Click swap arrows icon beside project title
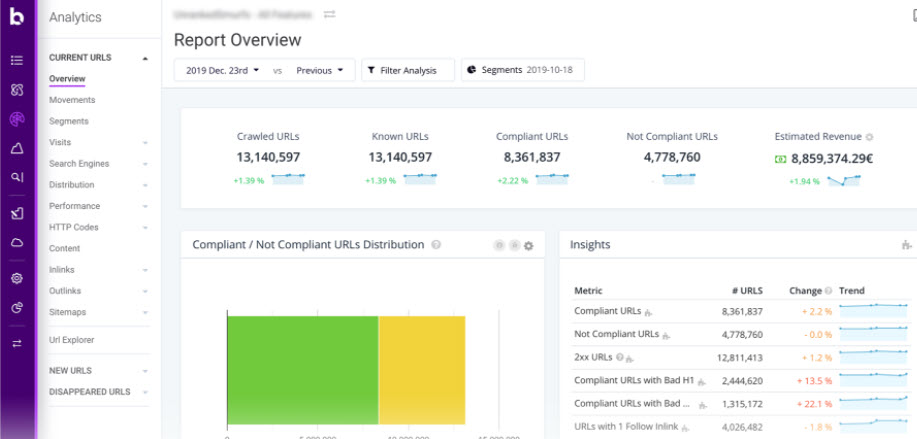This screenshot has width=917, height=439. 329,15
